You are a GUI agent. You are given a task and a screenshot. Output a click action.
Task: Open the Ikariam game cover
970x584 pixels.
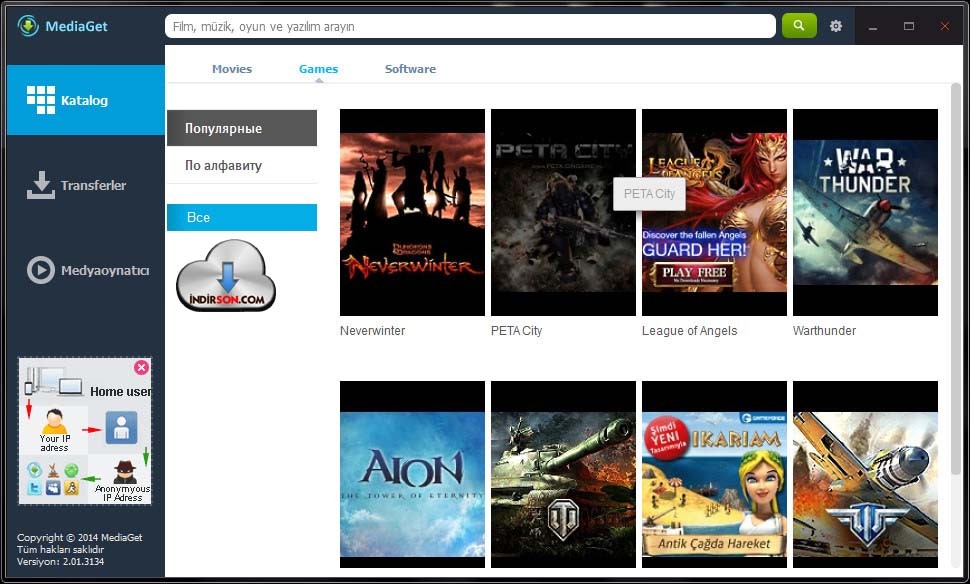(715, 474)
